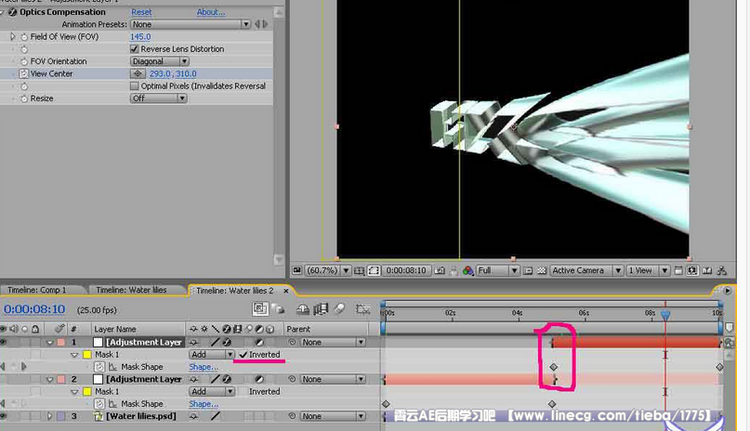Open the Active Camera view dropdown
Screen dimensions: 750x431
586,271
